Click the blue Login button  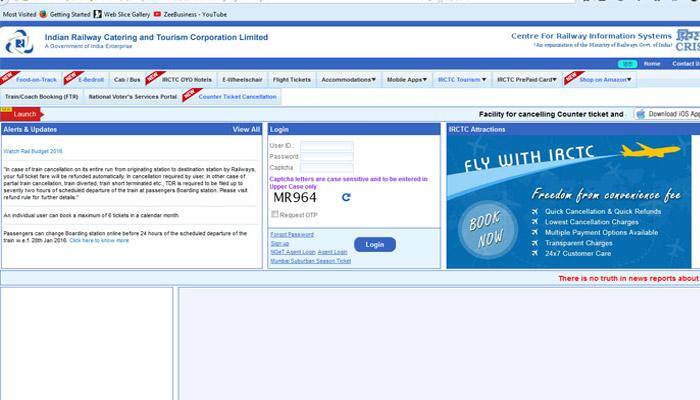coord(375,244)
